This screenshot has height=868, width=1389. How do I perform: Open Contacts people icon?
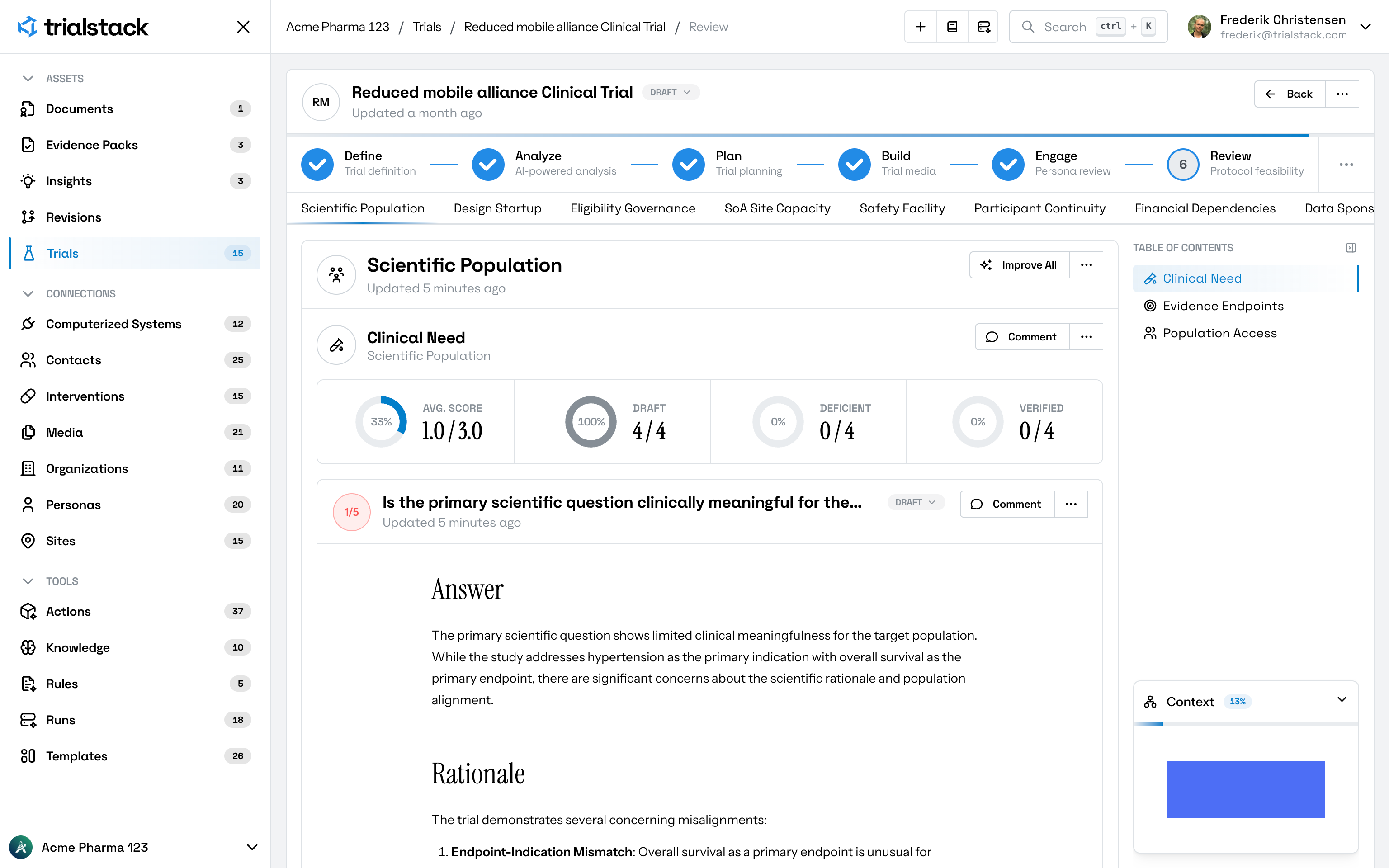point(28,360)
